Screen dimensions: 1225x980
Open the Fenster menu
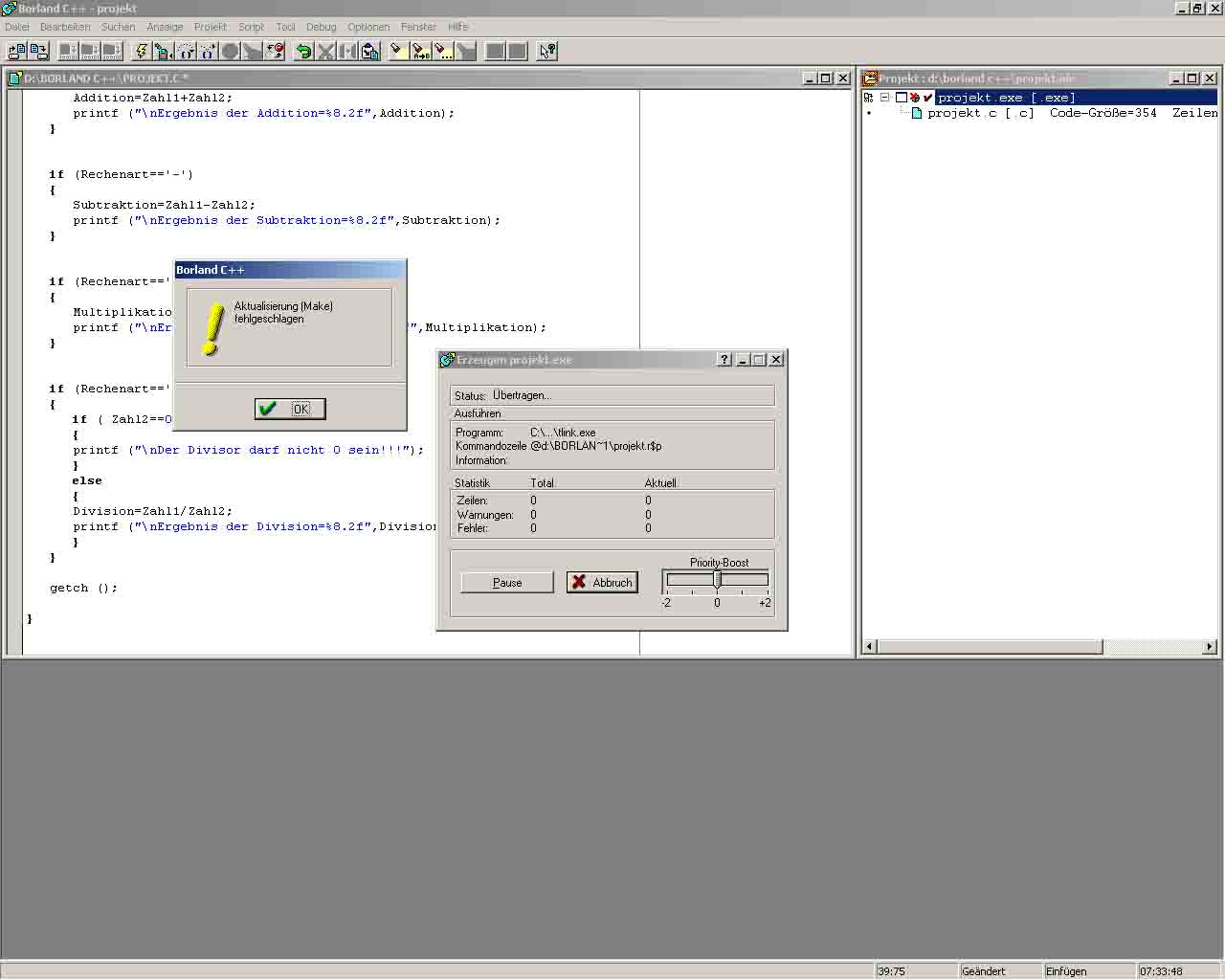(418, 27)
